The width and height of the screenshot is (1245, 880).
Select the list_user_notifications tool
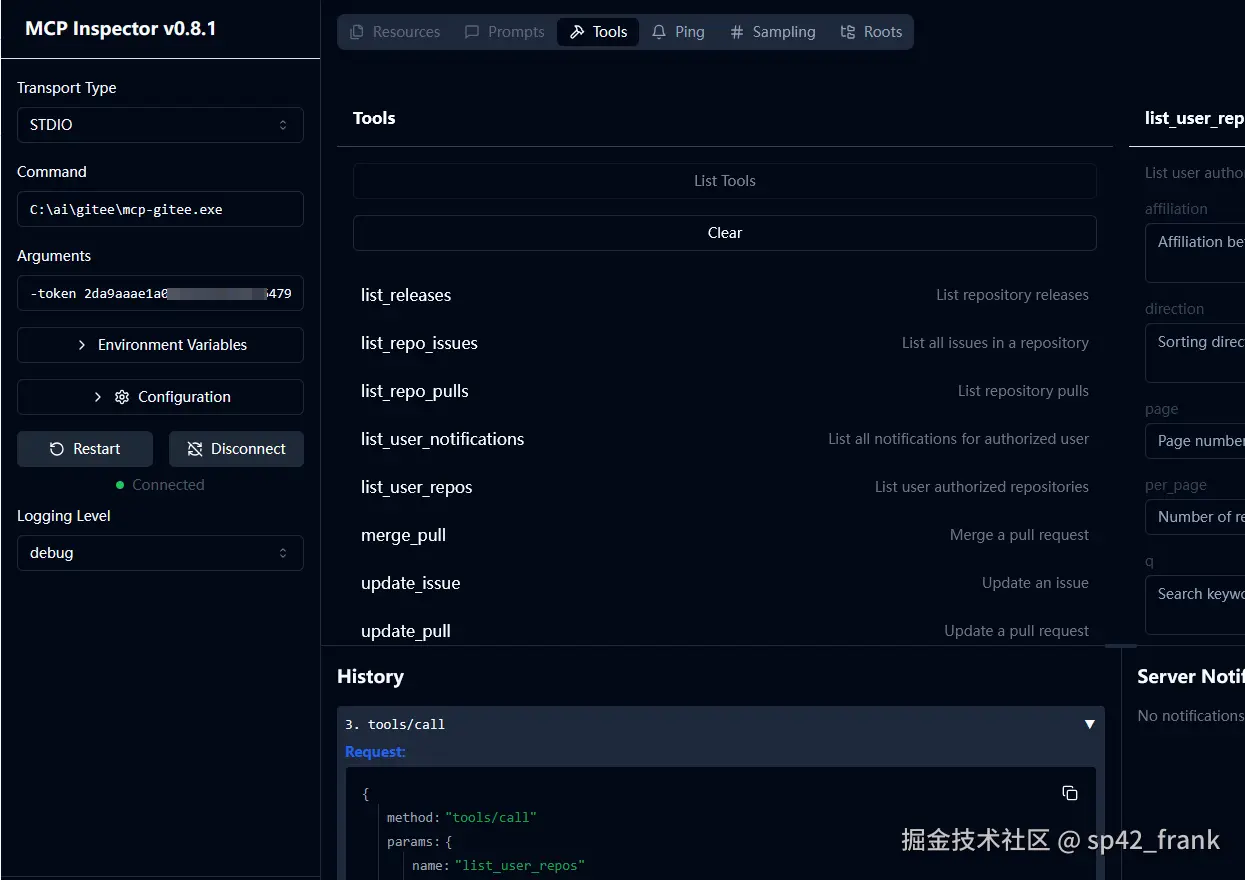tap(725, 439)
